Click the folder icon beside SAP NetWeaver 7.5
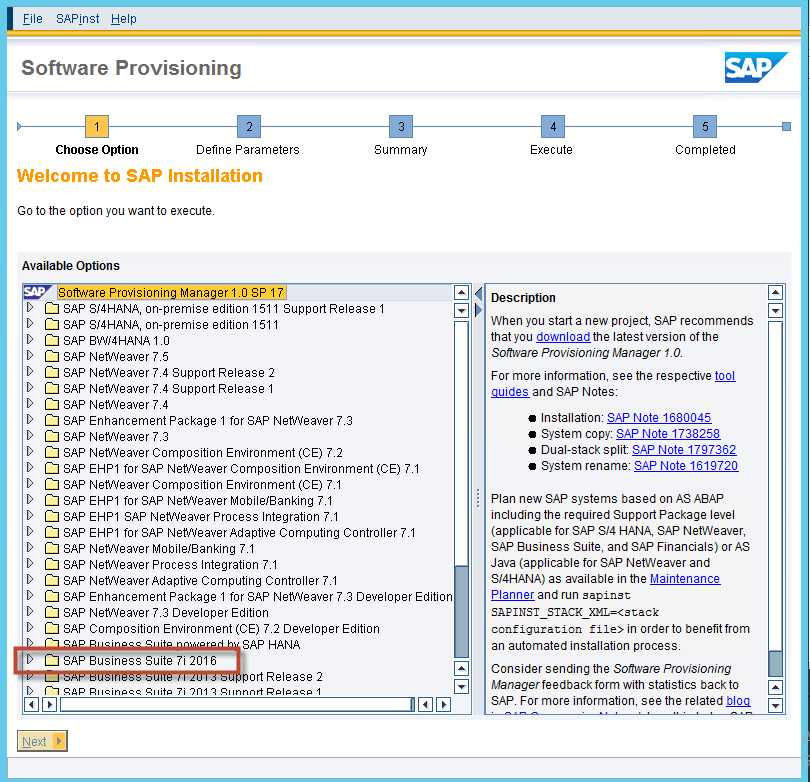810x782 pixels. [x=51, y=357]
